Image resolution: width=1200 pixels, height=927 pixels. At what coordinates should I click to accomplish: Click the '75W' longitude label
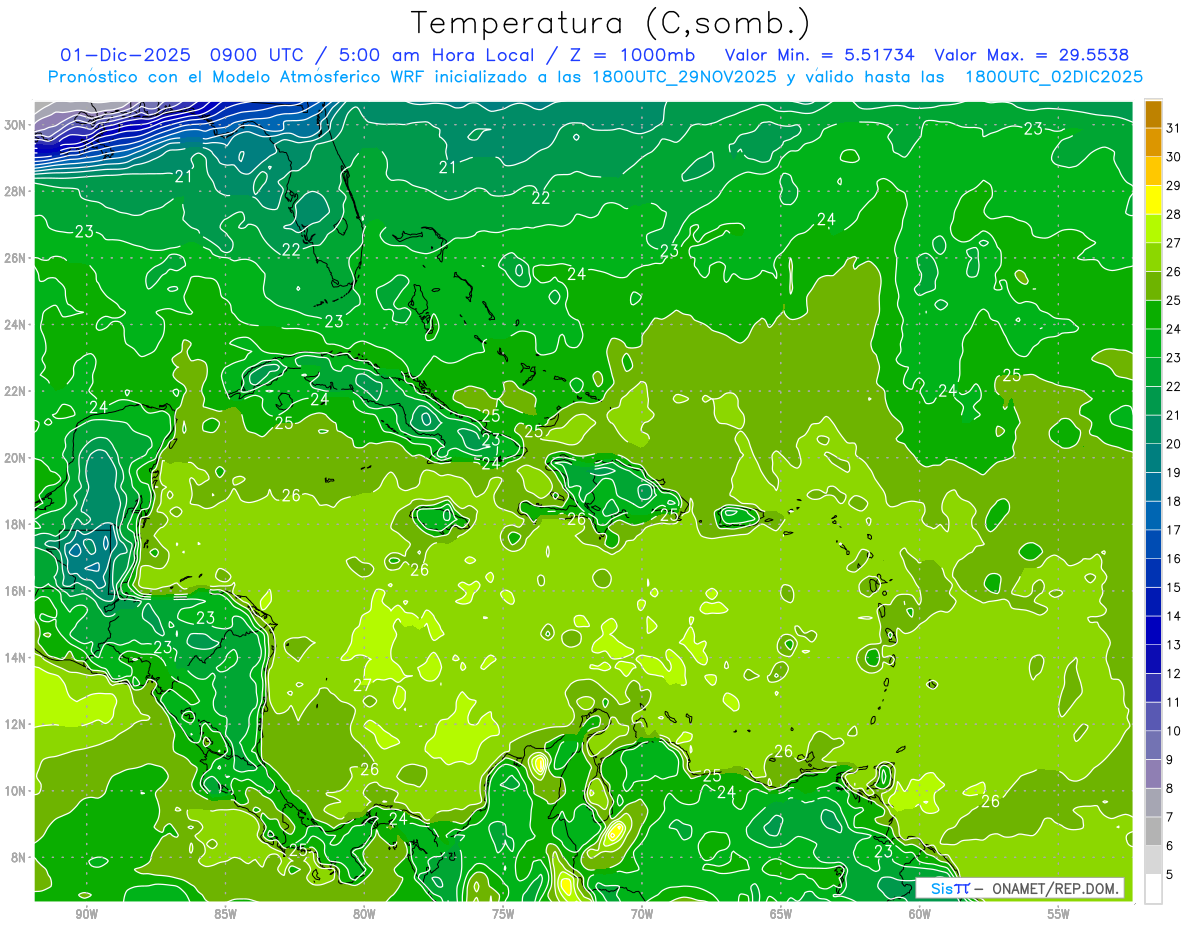pos(503,914)
